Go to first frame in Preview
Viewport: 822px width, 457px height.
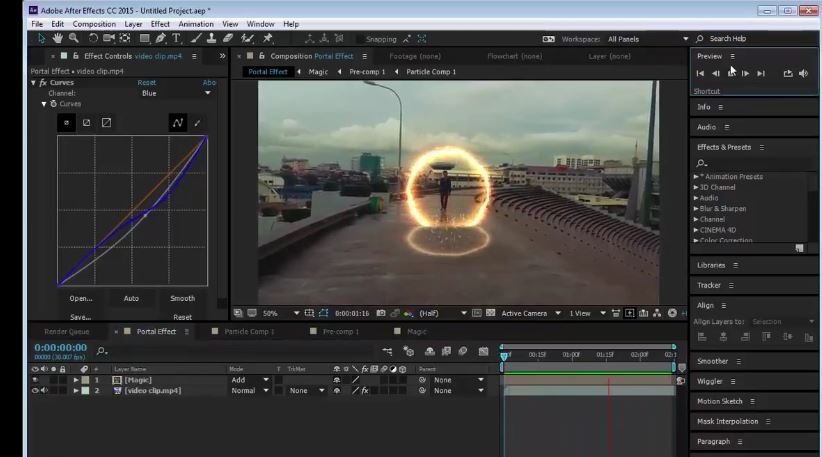tap(700, 73)
